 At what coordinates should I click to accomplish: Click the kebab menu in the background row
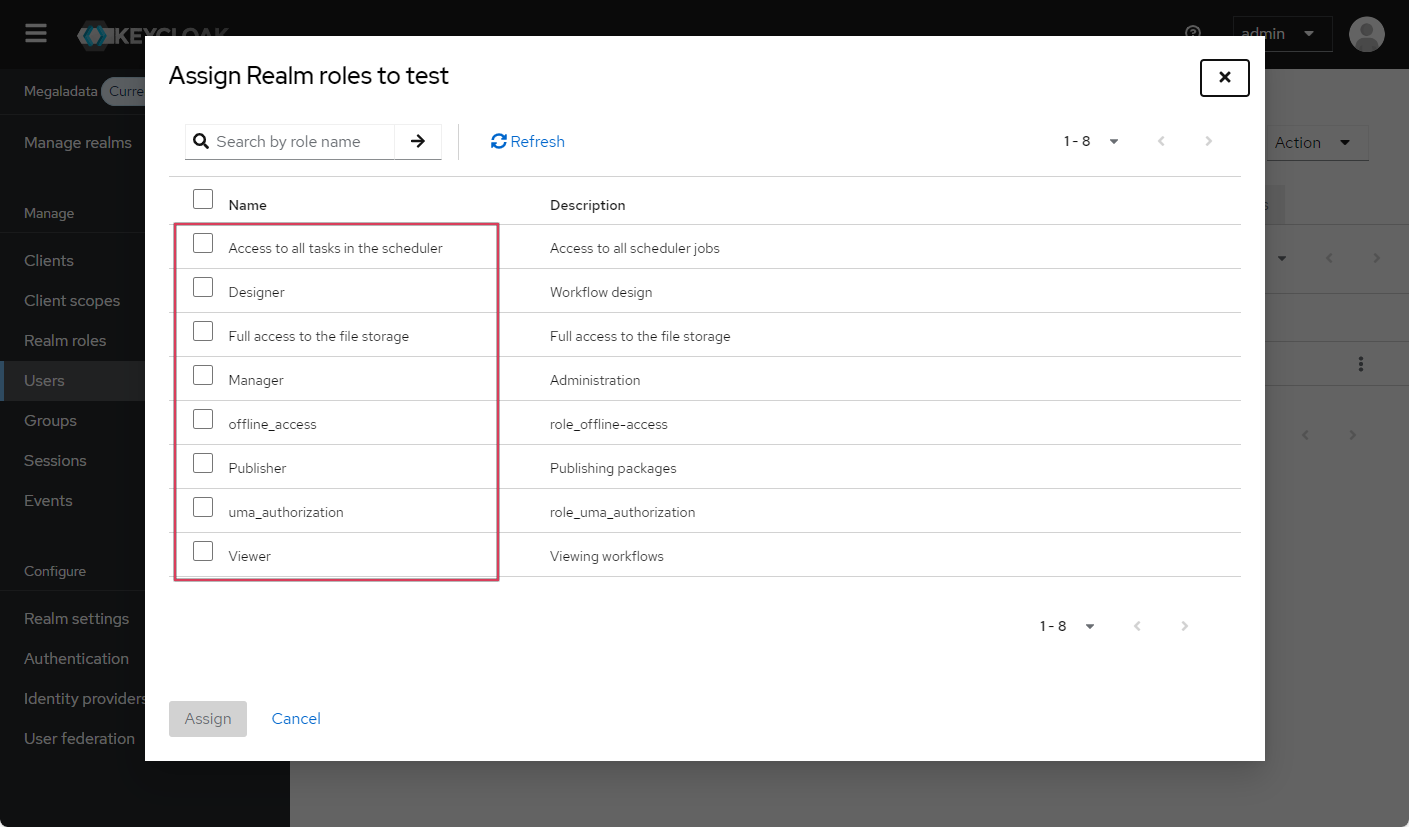(1360, 364)
